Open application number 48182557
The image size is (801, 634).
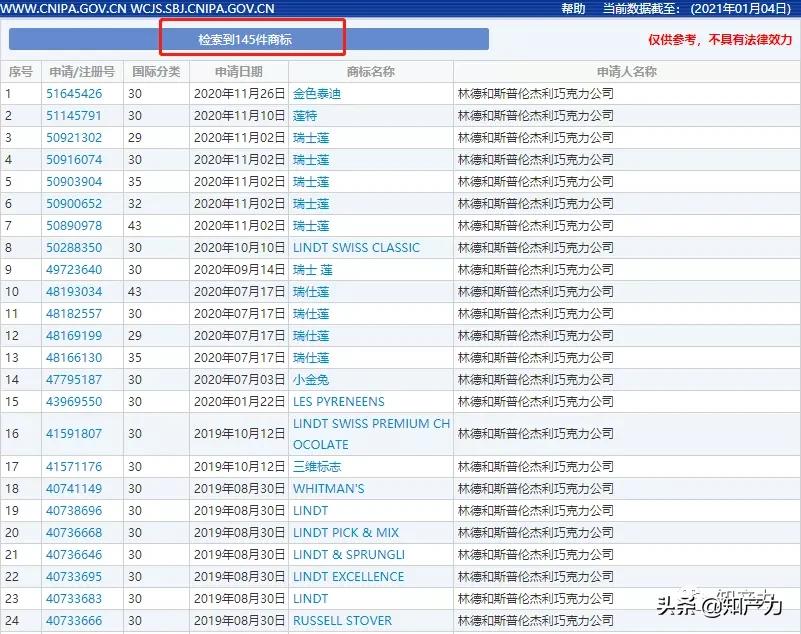click(x=74, y=313)
